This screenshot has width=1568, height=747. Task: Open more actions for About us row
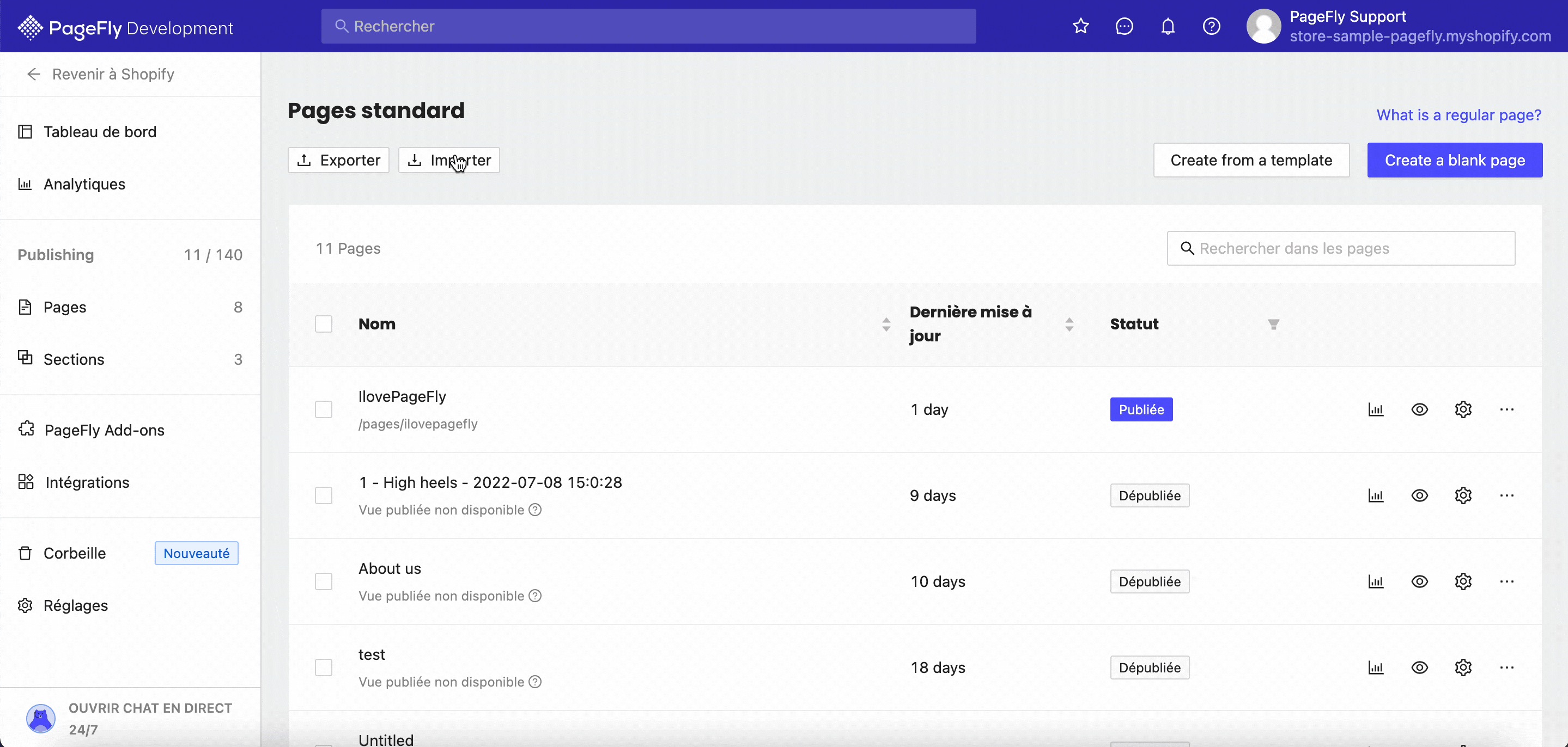(x=1507, y=581)
